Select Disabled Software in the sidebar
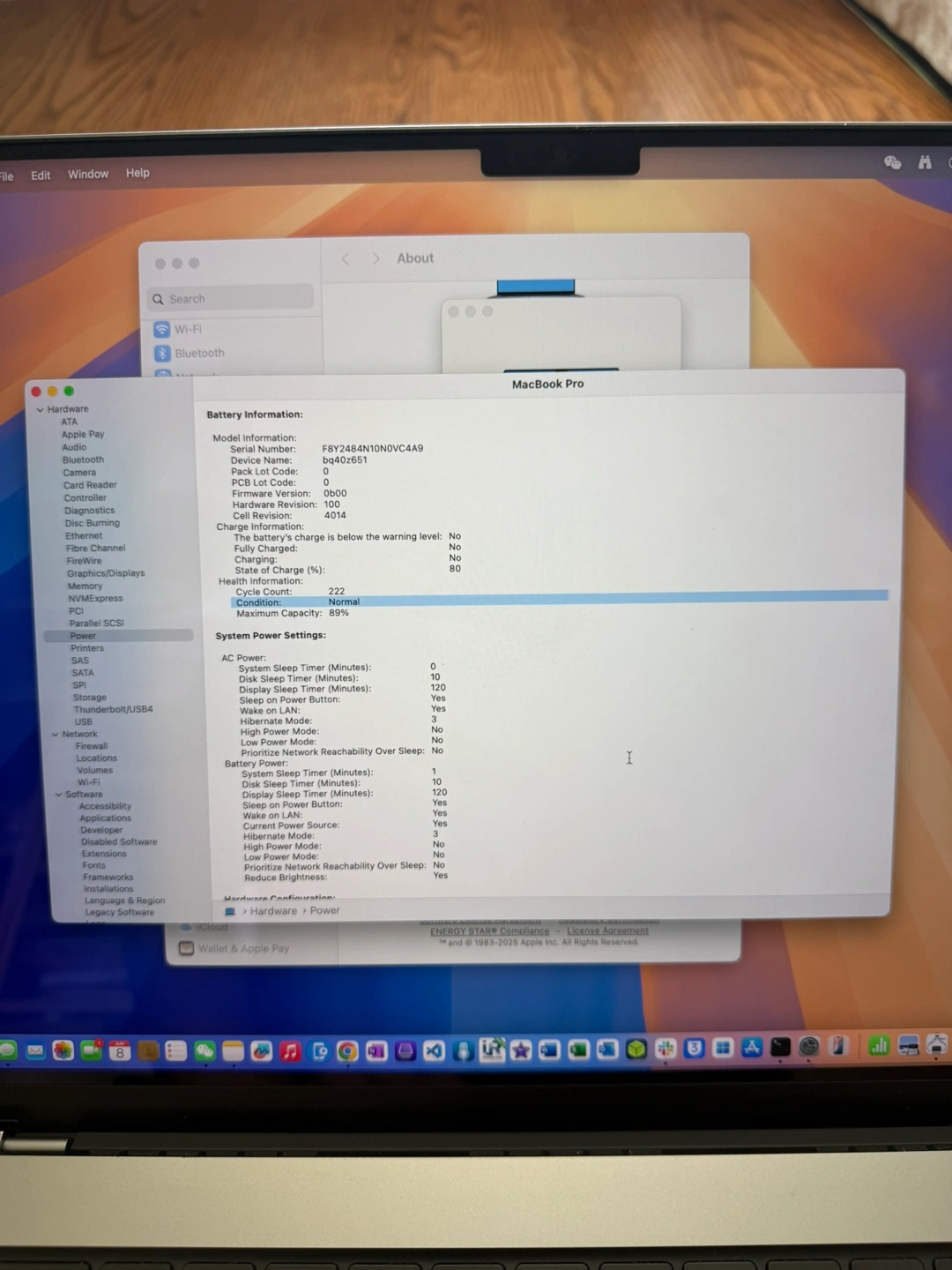Viewport: 952px width, 1270px height. [119, 842]
